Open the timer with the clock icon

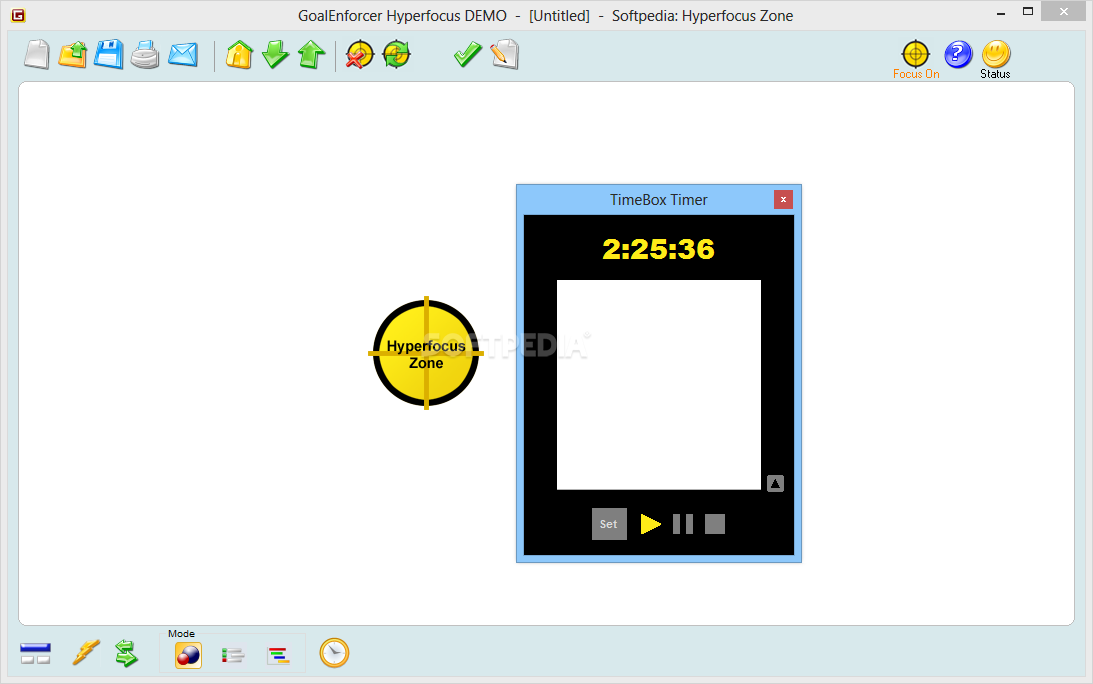point(334,653)
